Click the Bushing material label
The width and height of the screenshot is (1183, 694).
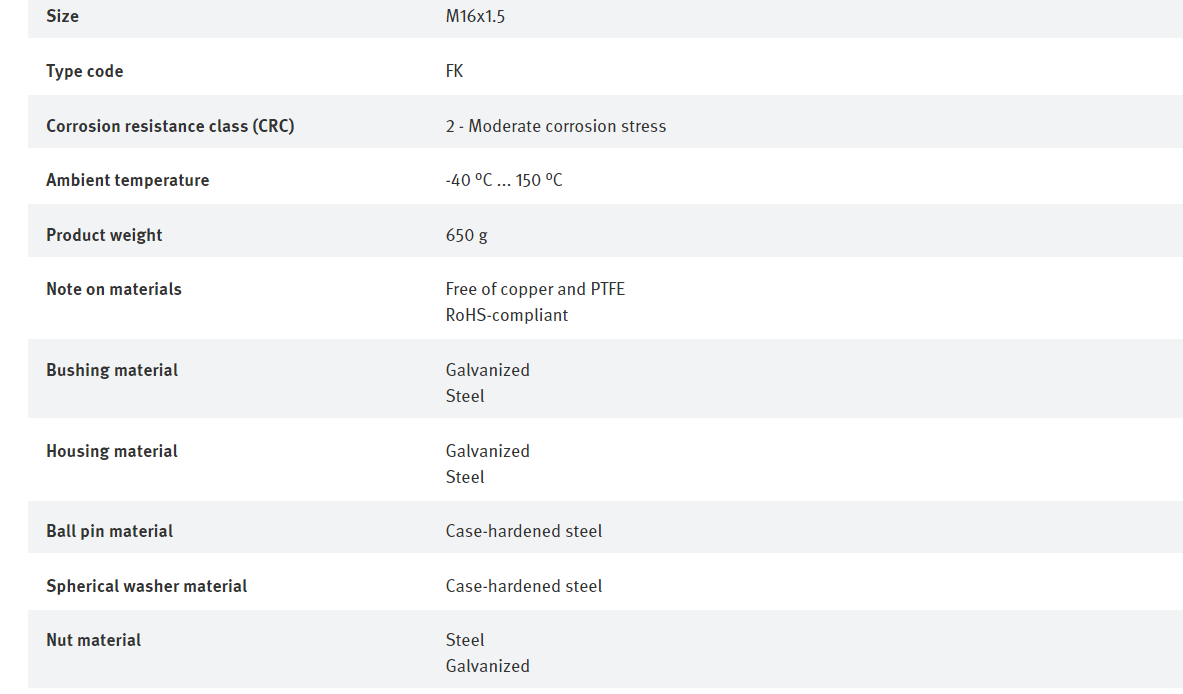pyautogui.click(x=112, y=370)
